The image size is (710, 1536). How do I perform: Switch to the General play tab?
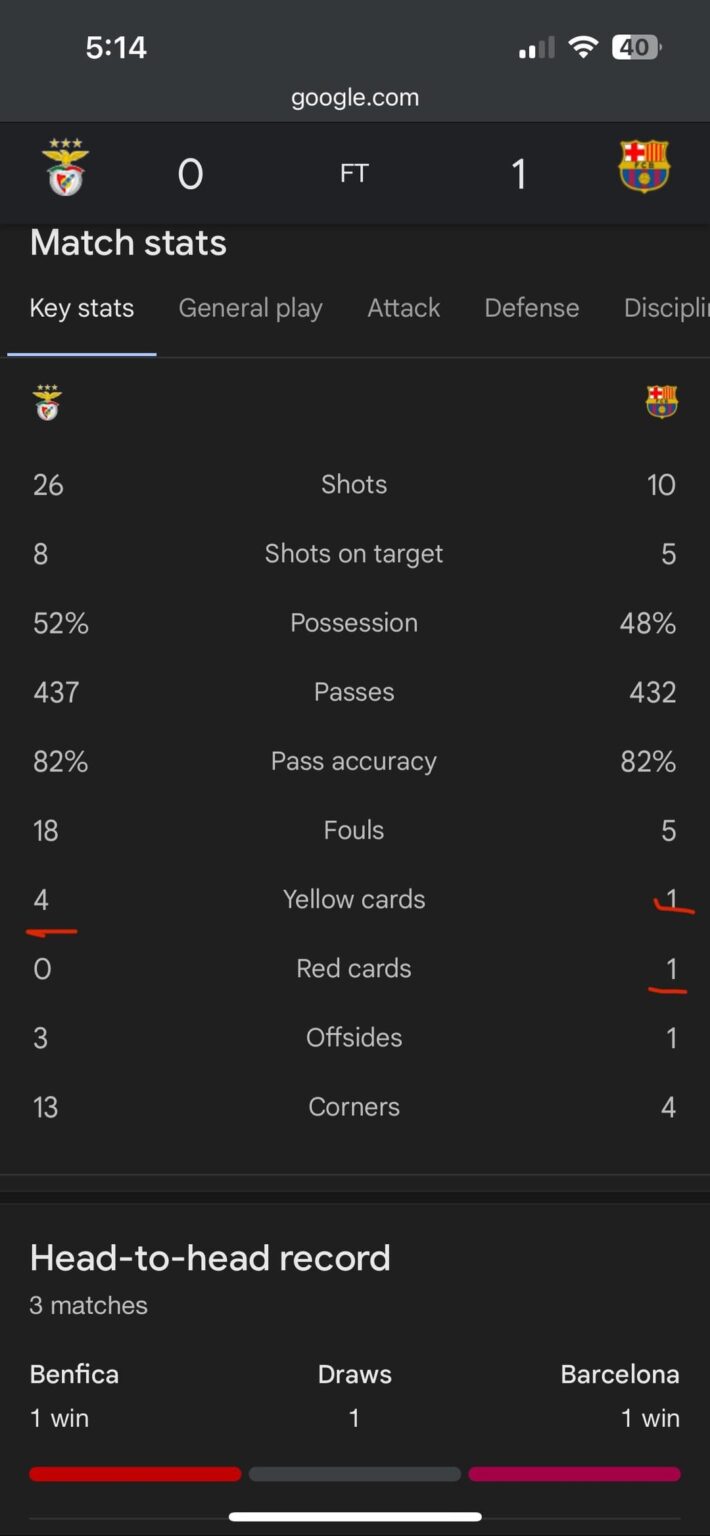250,308
